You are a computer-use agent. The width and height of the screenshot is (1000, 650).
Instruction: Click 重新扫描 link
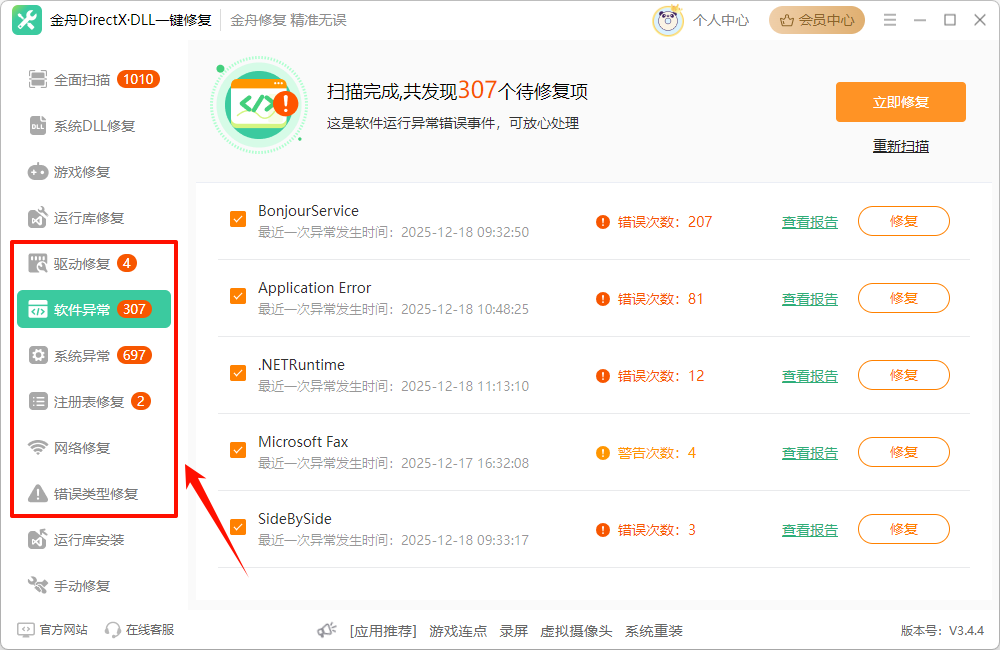[x=900, y=146]
